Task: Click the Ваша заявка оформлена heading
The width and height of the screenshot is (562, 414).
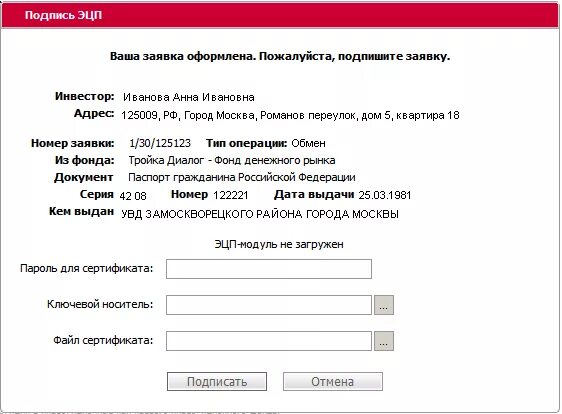Action: point(280,57)
